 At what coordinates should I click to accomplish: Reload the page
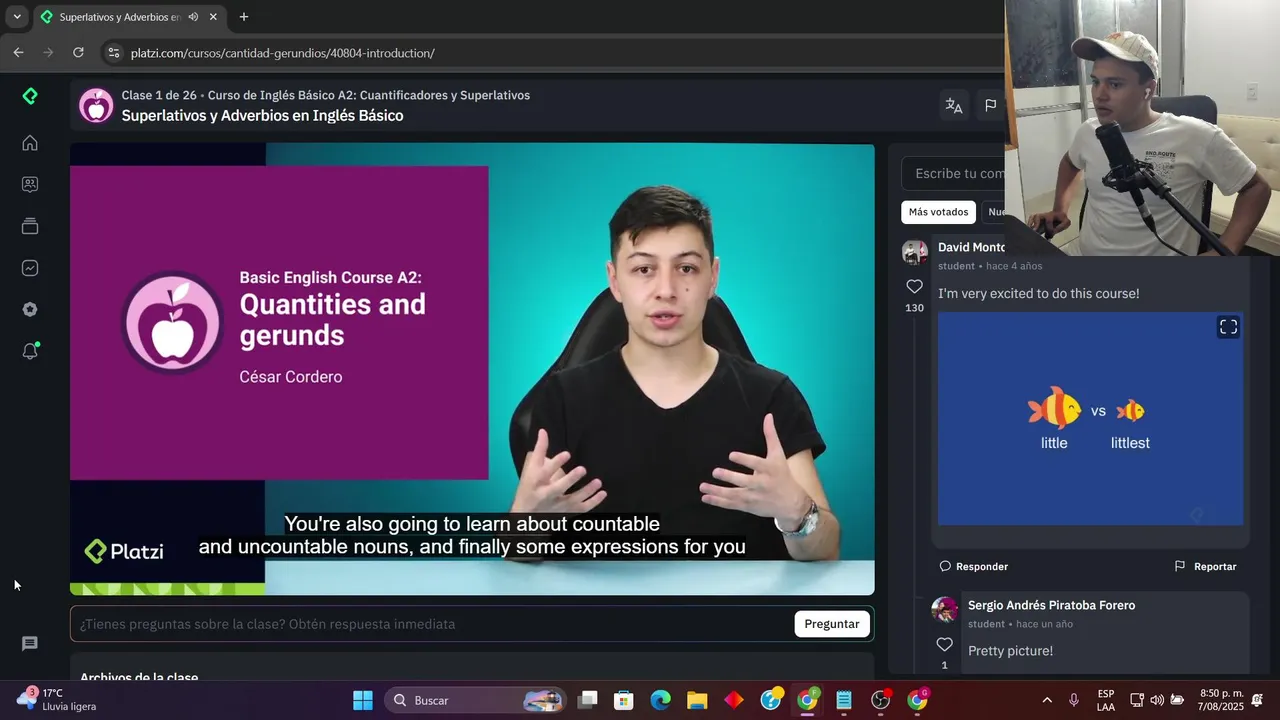click(x=78, y=52)
